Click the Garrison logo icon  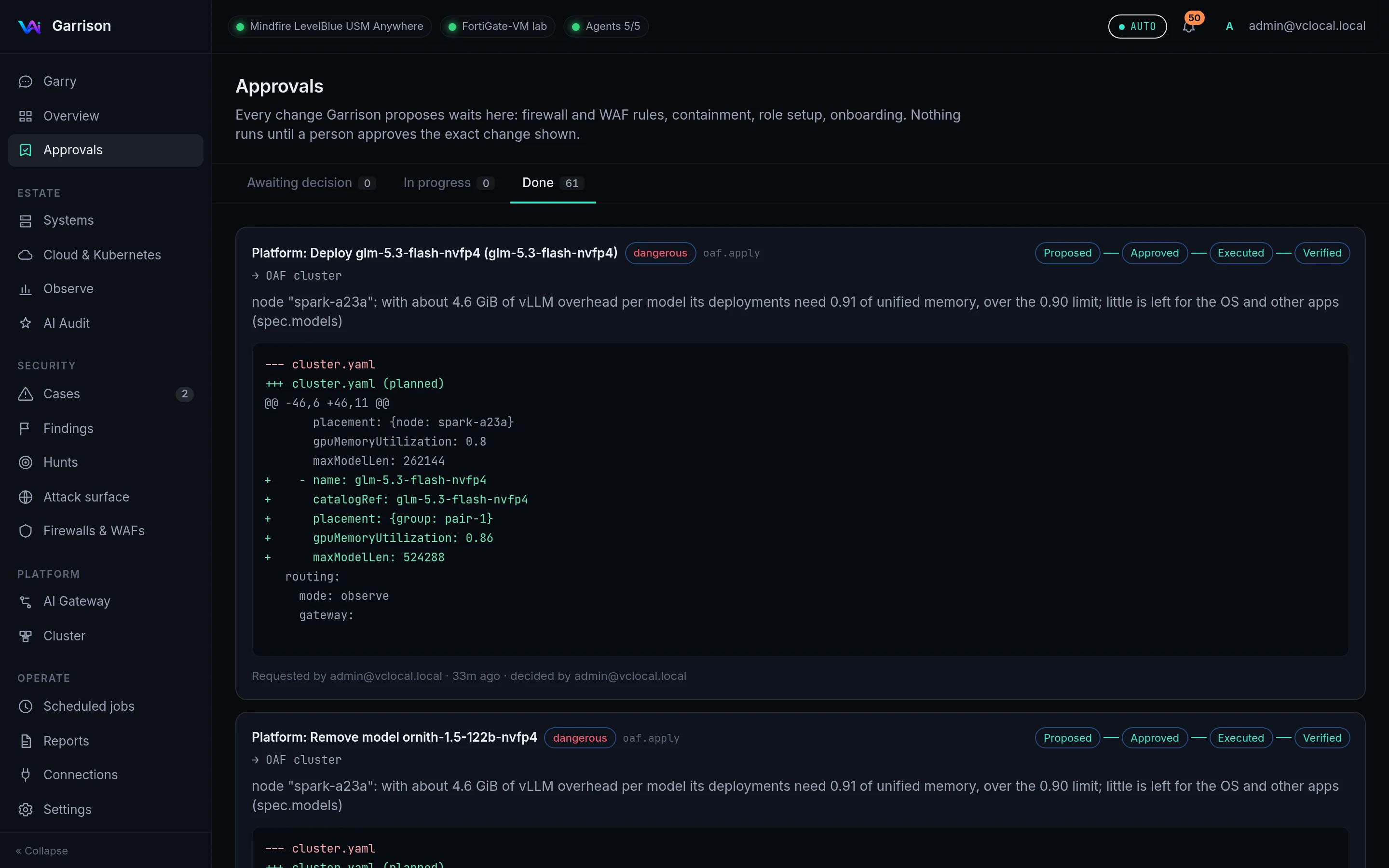tap(29, 27)
